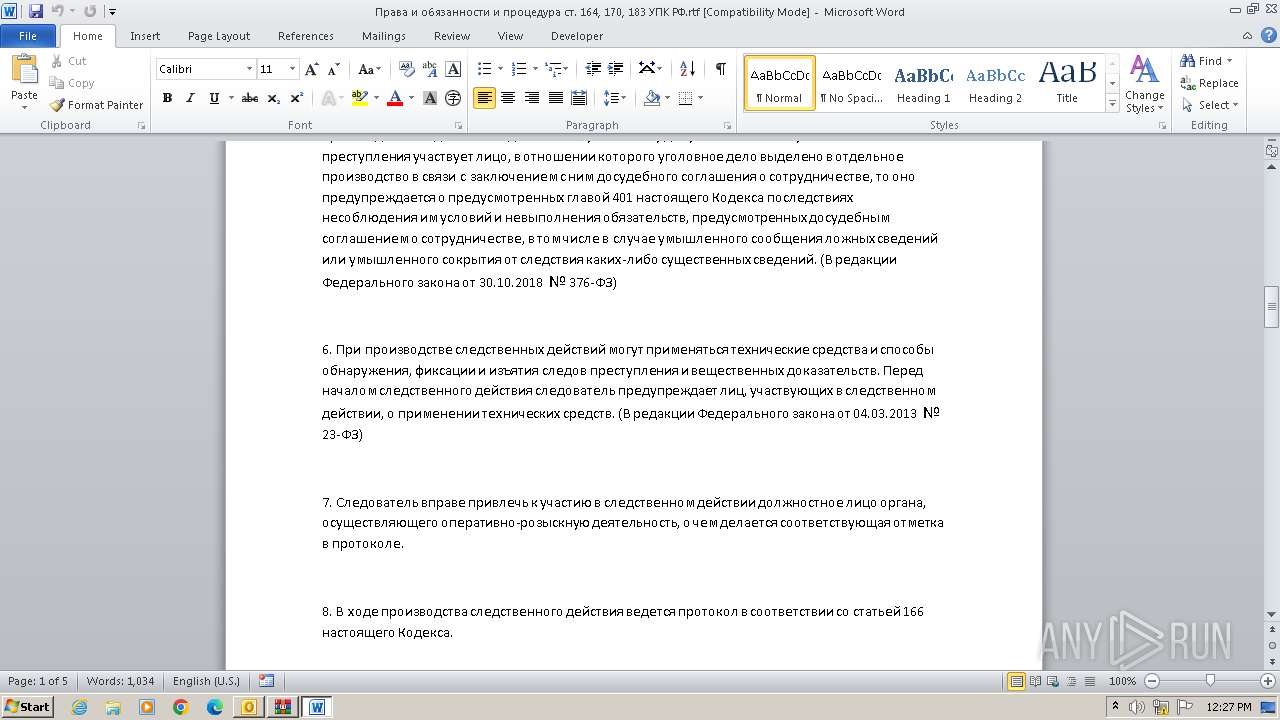
Task: Switch to Mailings tab
Action: [384, 36]
